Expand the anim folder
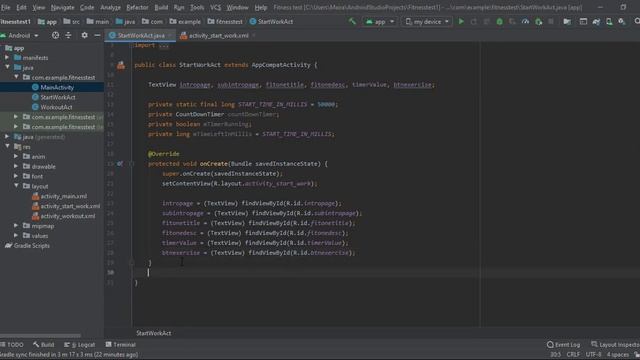Image resolution: width=640 pixels, height=360 pixels. [16, 156]
